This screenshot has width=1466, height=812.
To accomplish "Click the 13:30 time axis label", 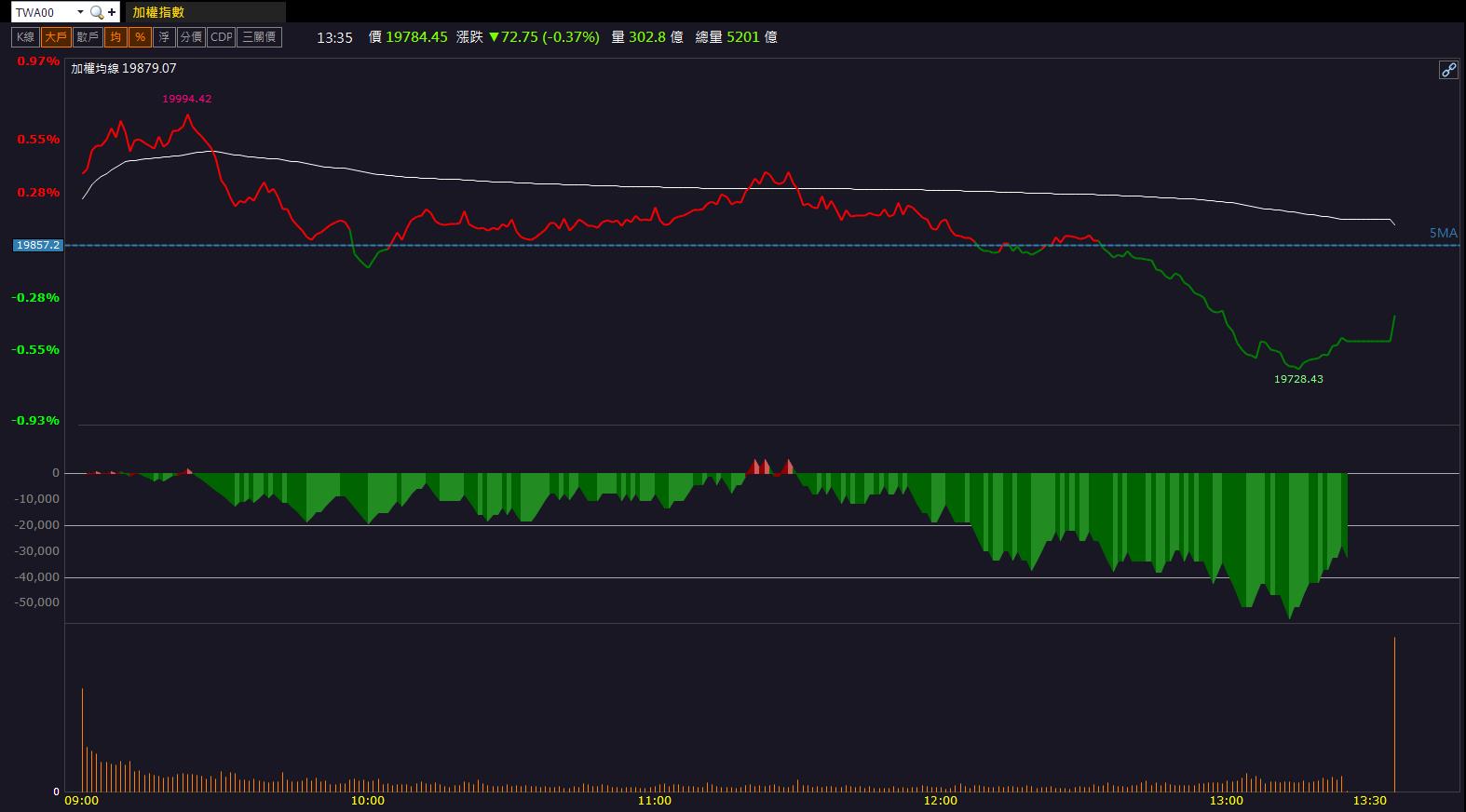I will pyautogui.click(x=1370, y=801).
